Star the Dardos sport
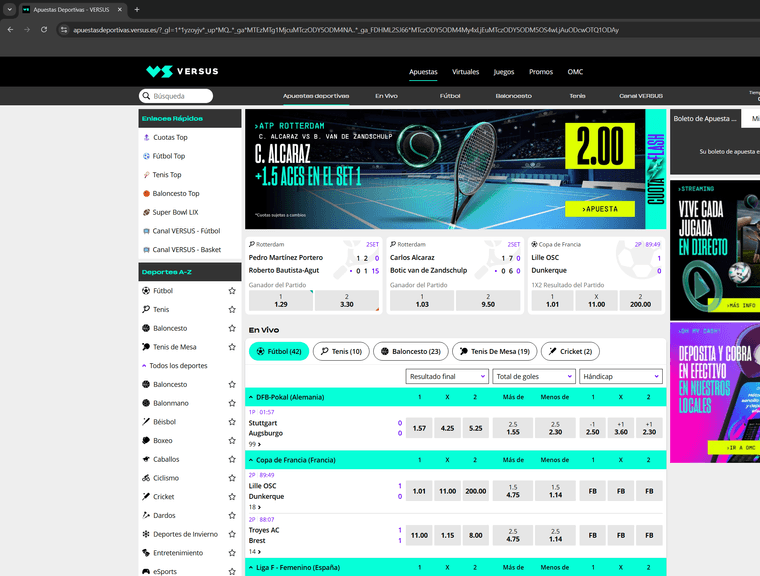This screenshot has height=576, width=760. point(232,515)
